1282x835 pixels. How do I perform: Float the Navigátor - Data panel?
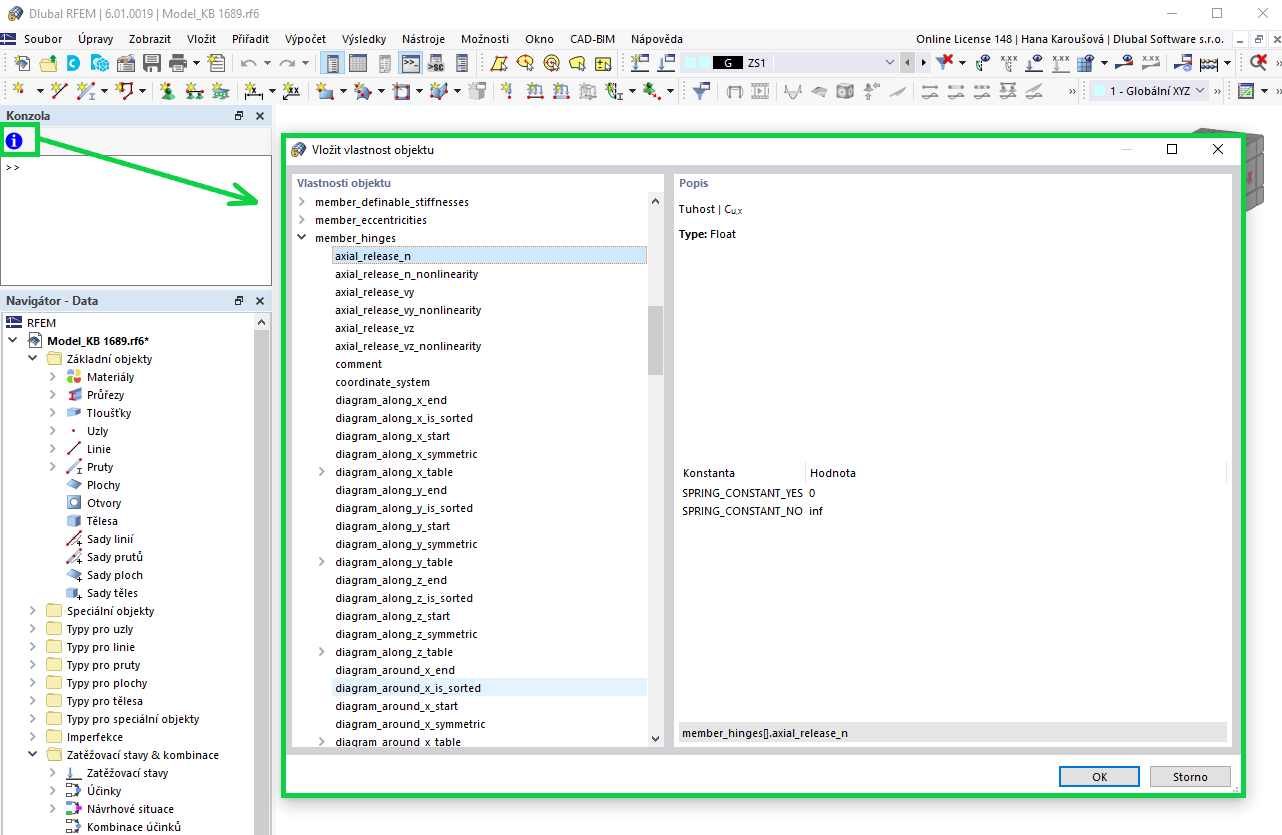click(x=239, y=301)
